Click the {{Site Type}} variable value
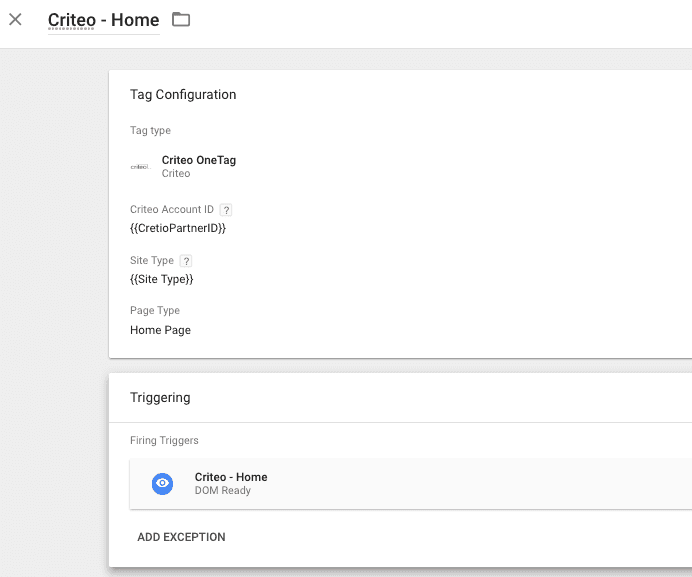Screen dimensions: 692x577 click(162, 279)
